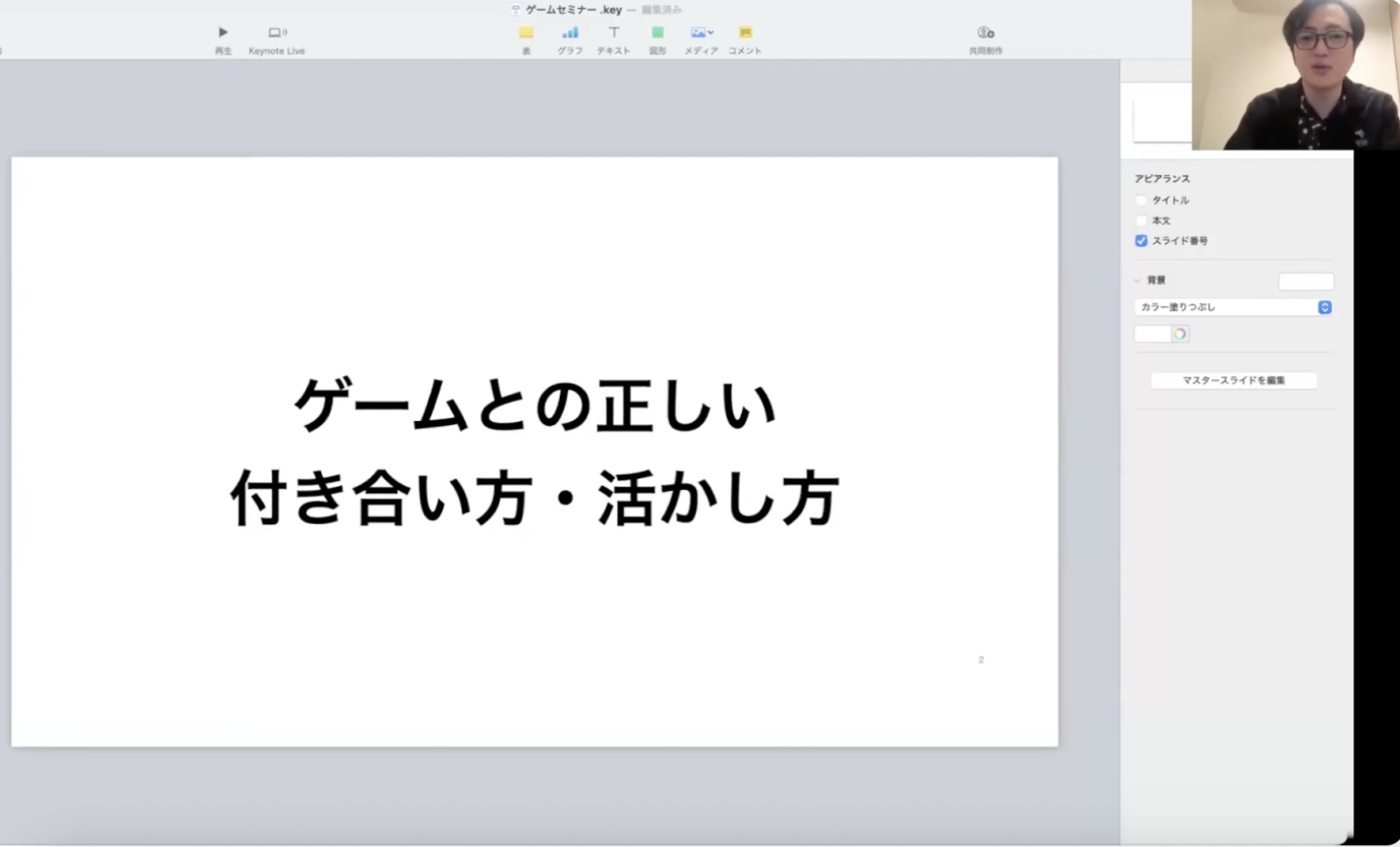Viewport: 1400px width, 847px height.
Task: Click the presenter webcam video thumbnail
Action: click(x=1296, y=75)
